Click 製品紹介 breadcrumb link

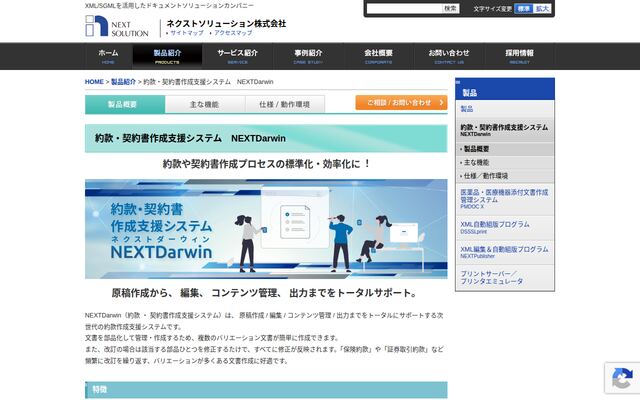click(123, 82)
